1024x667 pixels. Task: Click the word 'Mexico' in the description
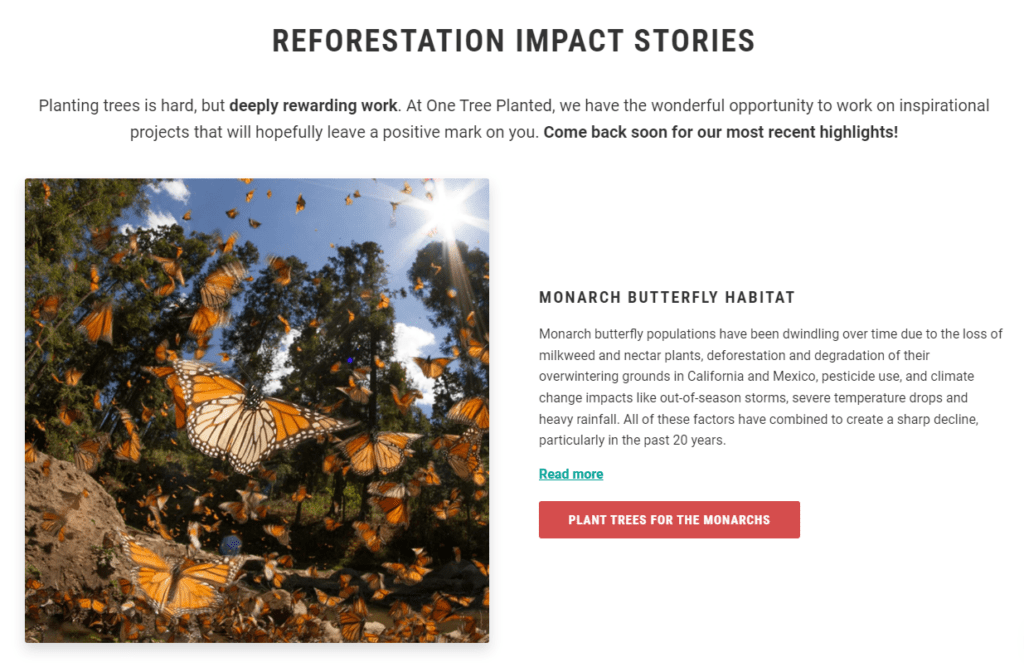click(793, 376)
